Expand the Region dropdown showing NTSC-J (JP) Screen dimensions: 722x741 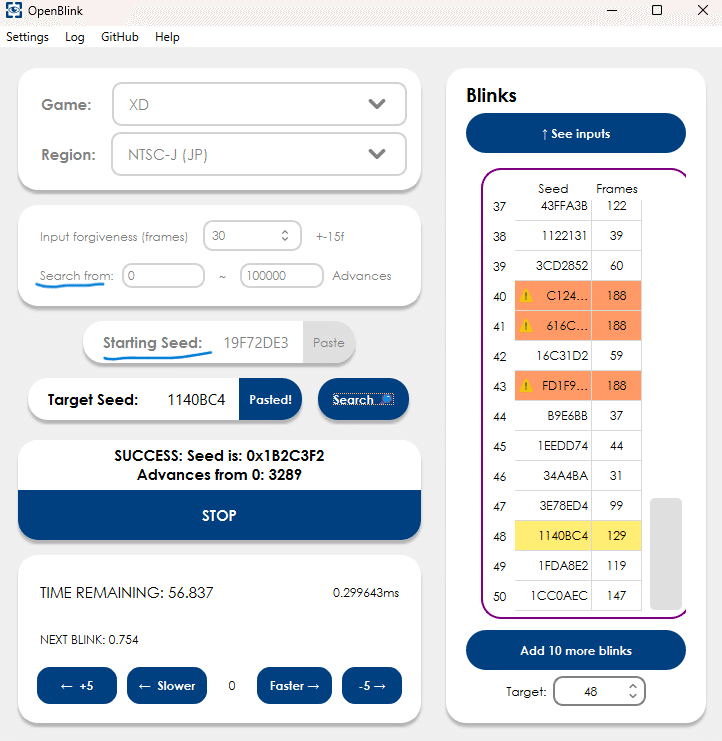[x=259, y=154]
